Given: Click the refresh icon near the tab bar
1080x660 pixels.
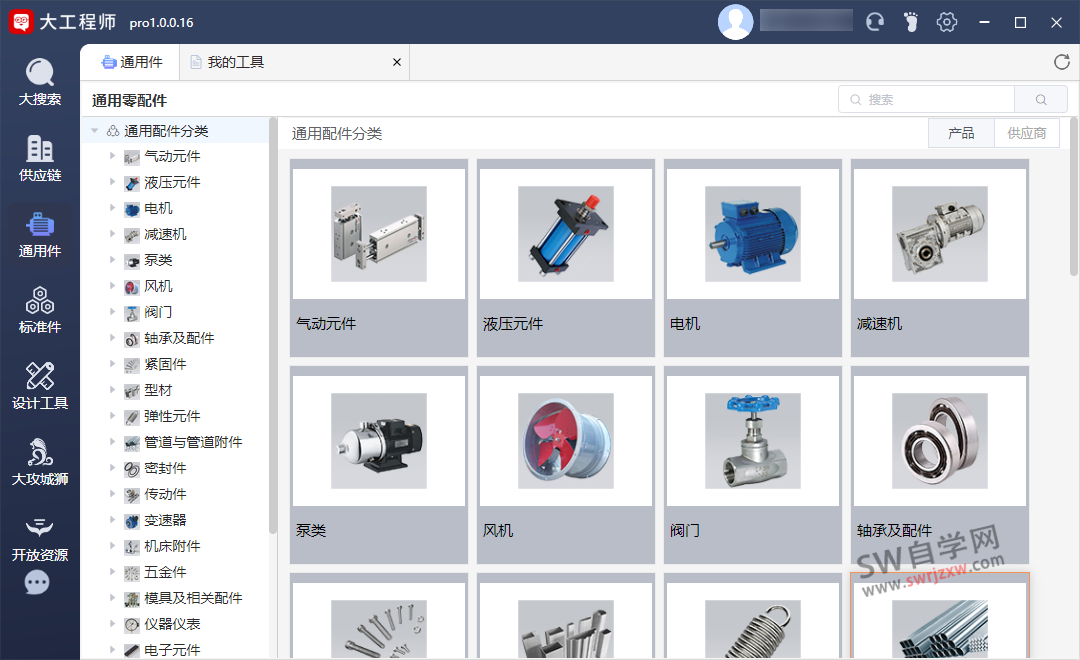Looking at the screenshot, I should (1061, 61).
